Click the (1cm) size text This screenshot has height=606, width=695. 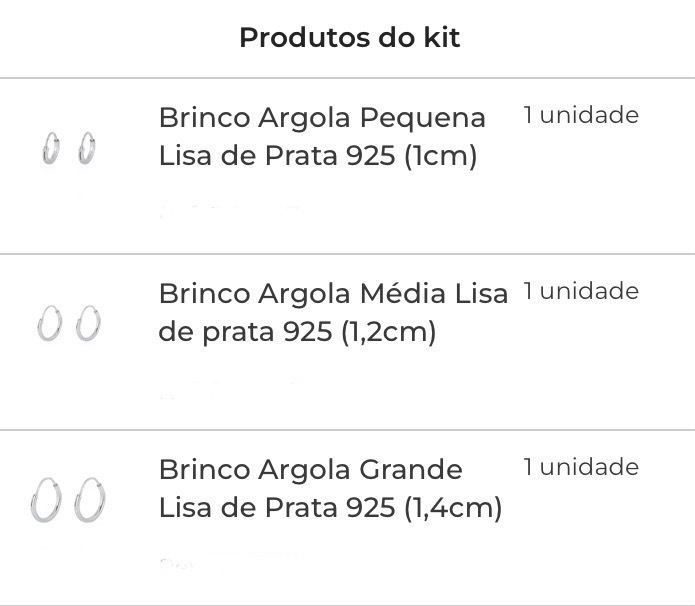point(441,156)
